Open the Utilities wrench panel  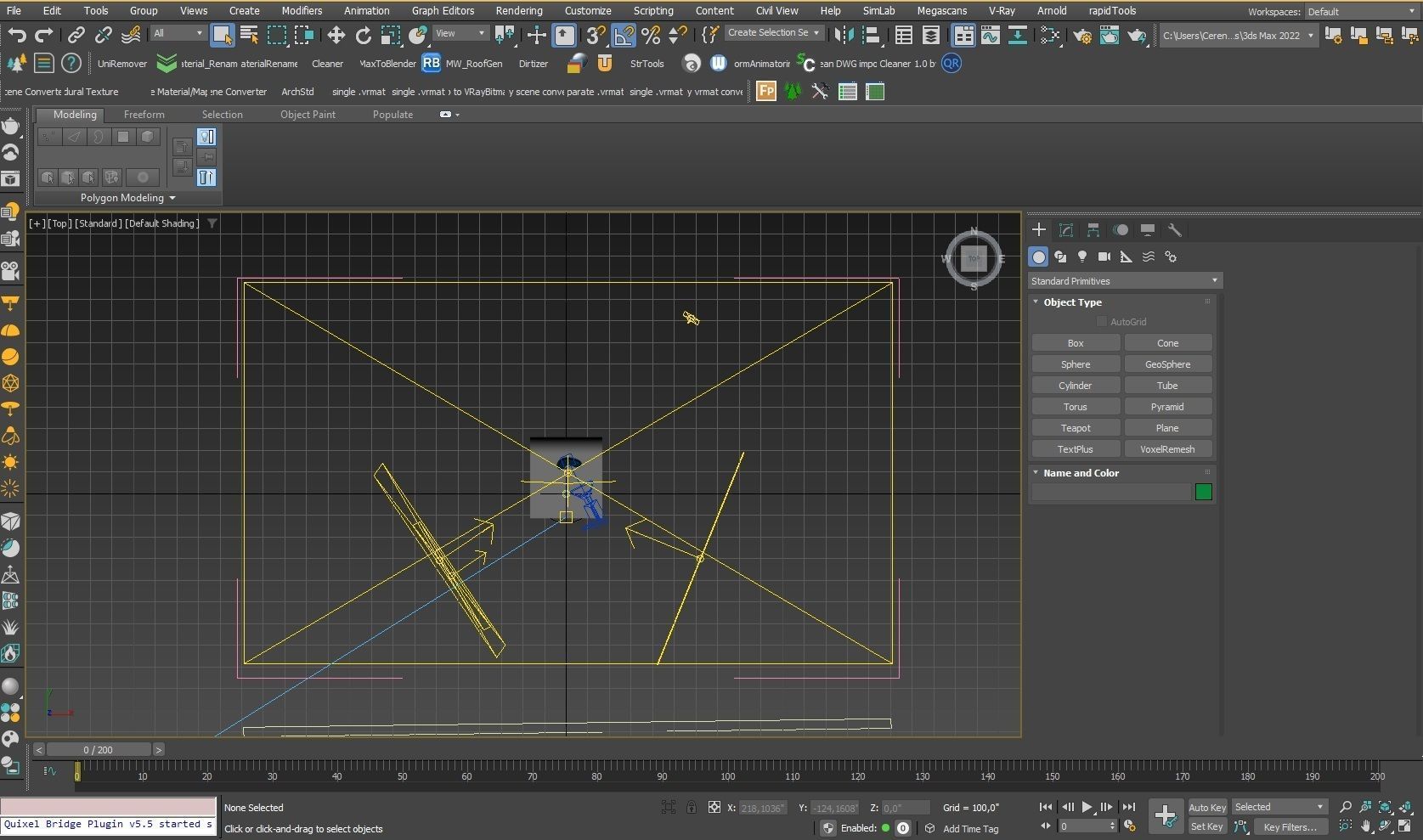[x=1175, y=230]
